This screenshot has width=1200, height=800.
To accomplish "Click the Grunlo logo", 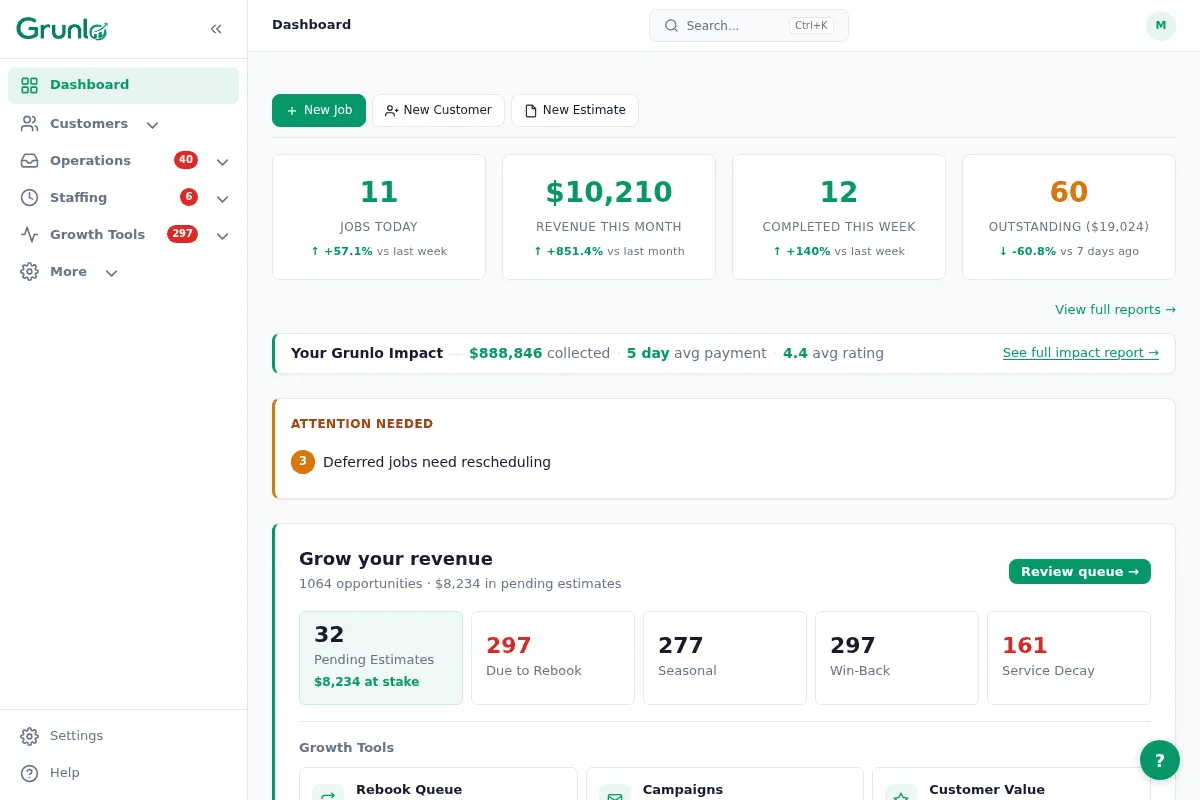I will pyautogui.click(x=62, y=29).
